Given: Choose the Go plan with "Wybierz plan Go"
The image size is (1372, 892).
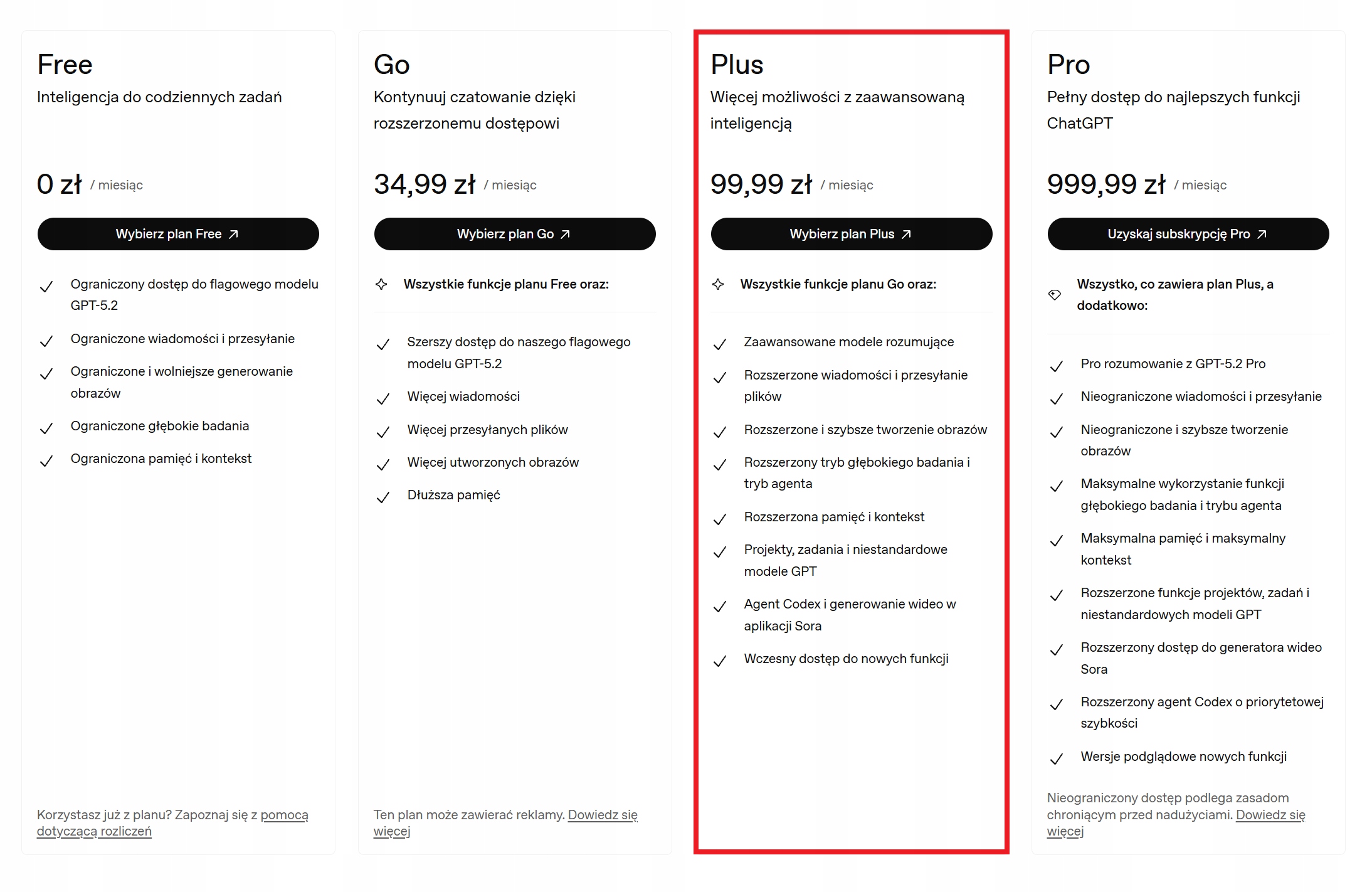Looking at the screenshot, I should pos(514,234).
